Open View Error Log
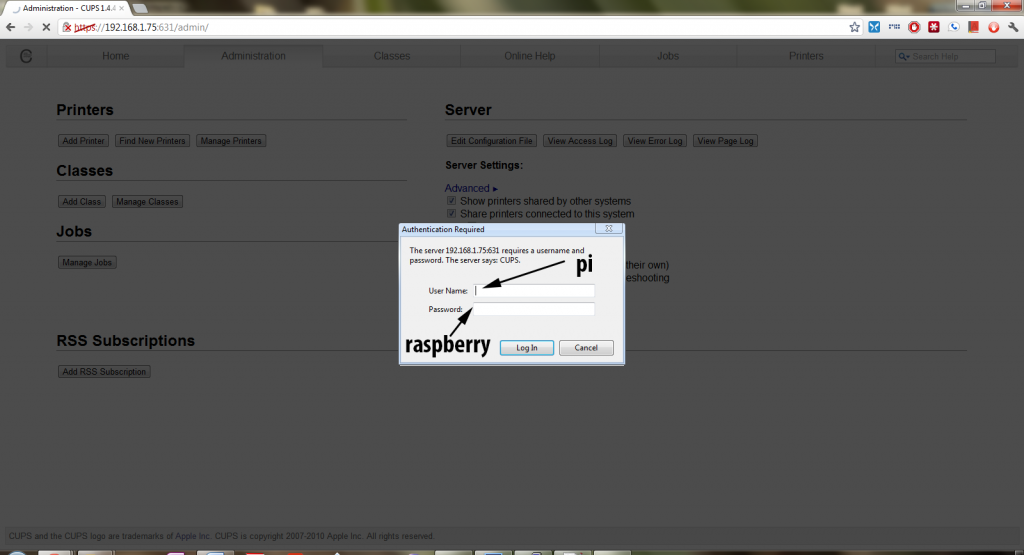 click(655, 141)
